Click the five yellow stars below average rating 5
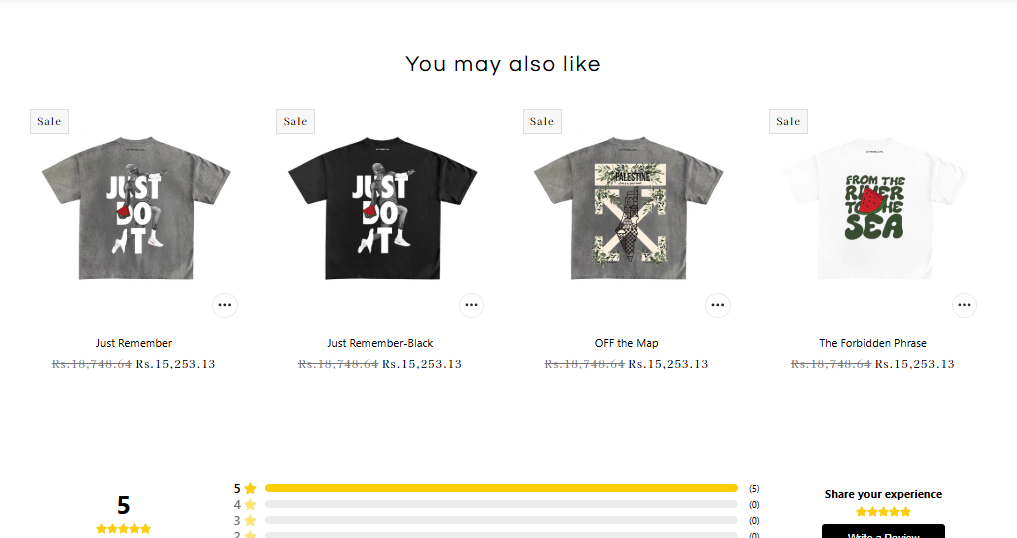The image size is (1017, 538). tap(123, 528)
